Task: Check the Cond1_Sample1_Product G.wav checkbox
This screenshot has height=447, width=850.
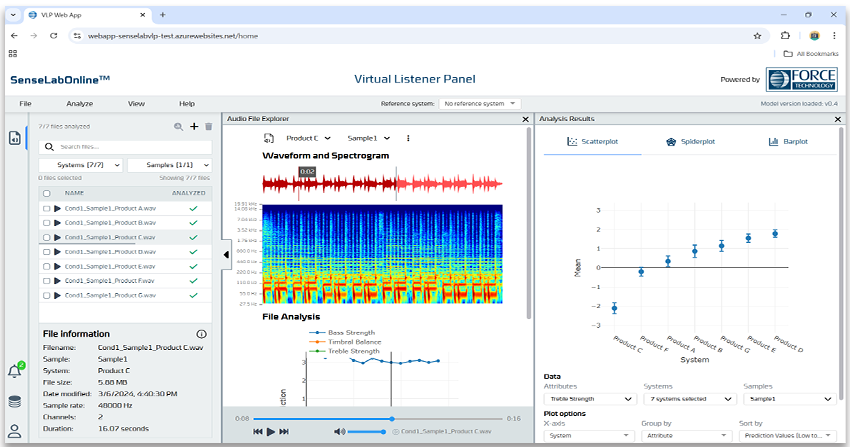Action: pos(47,296)
